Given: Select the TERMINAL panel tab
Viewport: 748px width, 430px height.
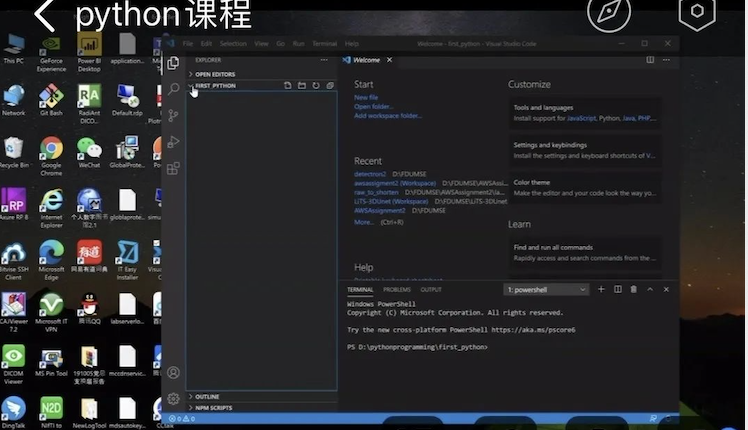Looking at the screenshot, I should (360, 290).
